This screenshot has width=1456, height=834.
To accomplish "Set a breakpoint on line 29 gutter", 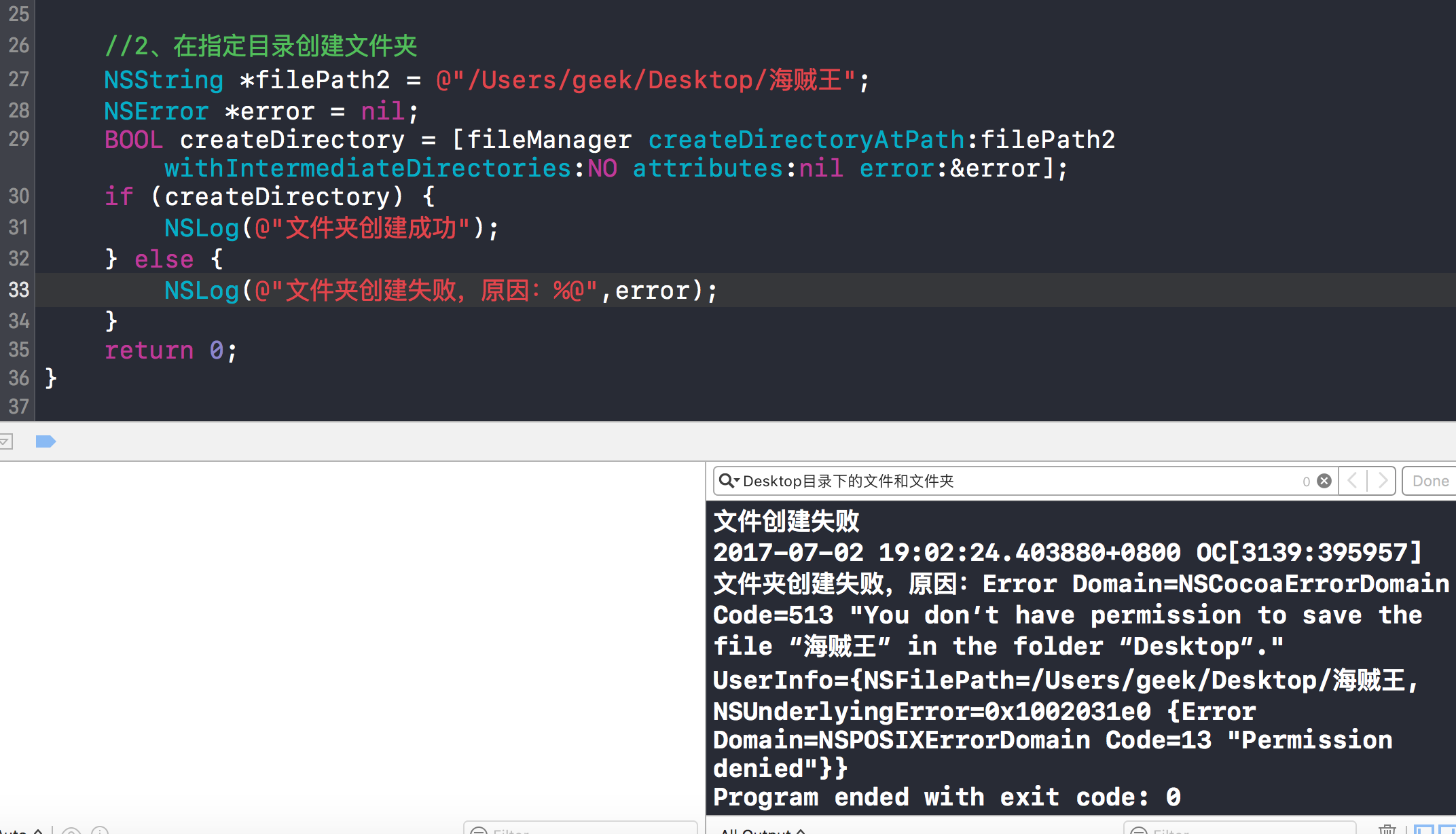I will click(19, 139).
